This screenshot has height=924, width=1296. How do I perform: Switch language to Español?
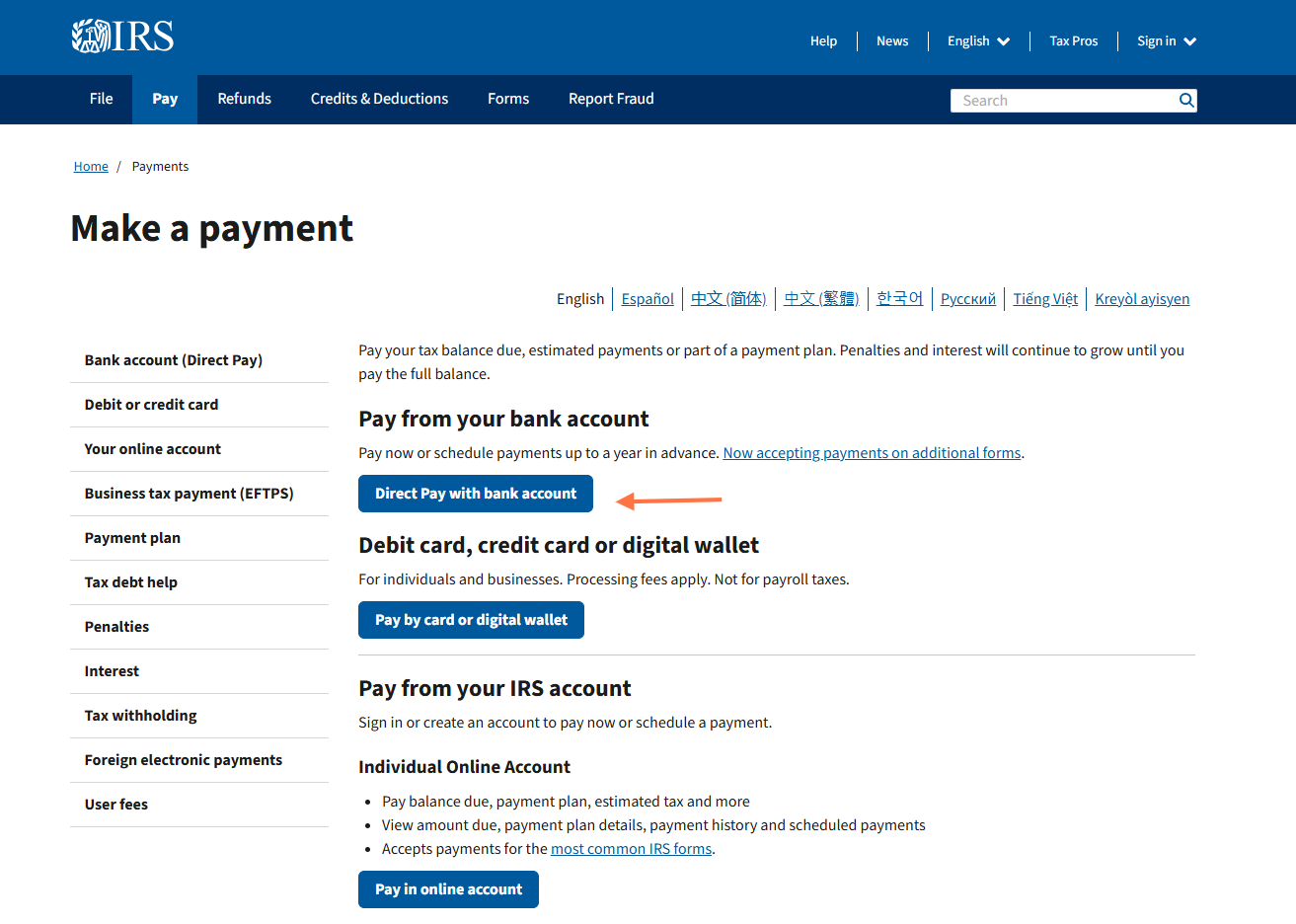coord(648,299)
